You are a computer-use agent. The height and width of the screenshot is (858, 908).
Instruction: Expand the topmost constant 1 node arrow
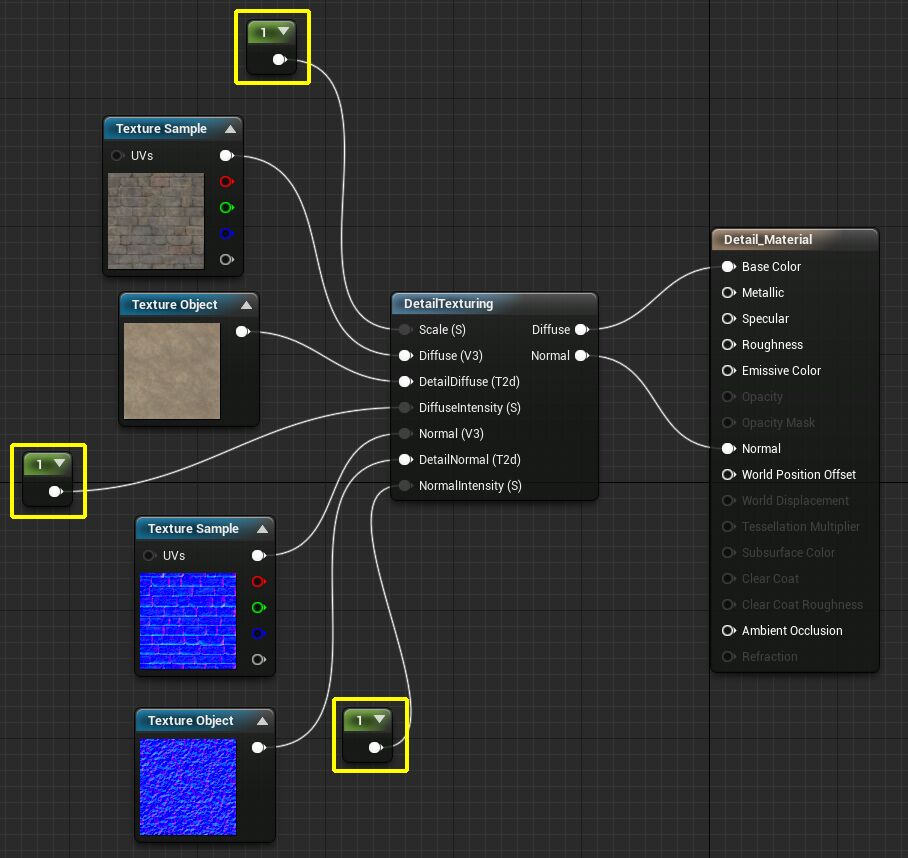(x=284, y=32)
